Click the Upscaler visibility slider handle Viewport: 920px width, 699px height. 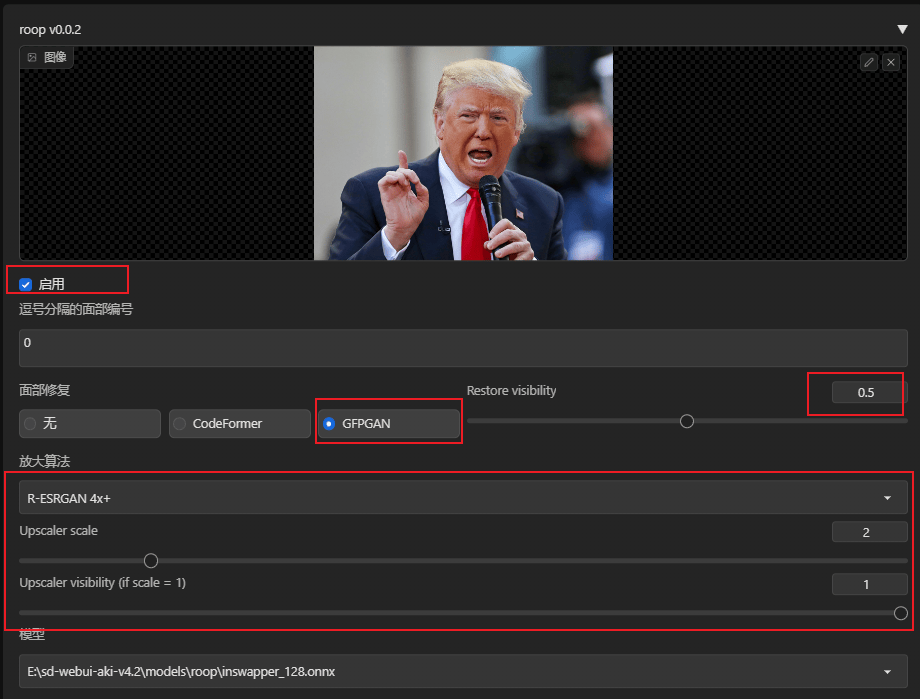[x=901, y=613]
